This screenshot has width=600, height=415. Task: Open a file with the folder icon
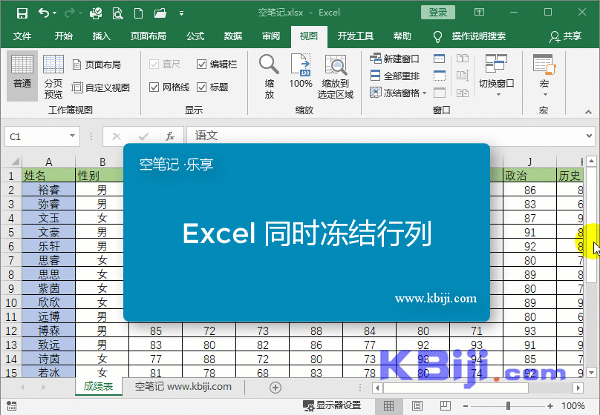pos(160,13)
